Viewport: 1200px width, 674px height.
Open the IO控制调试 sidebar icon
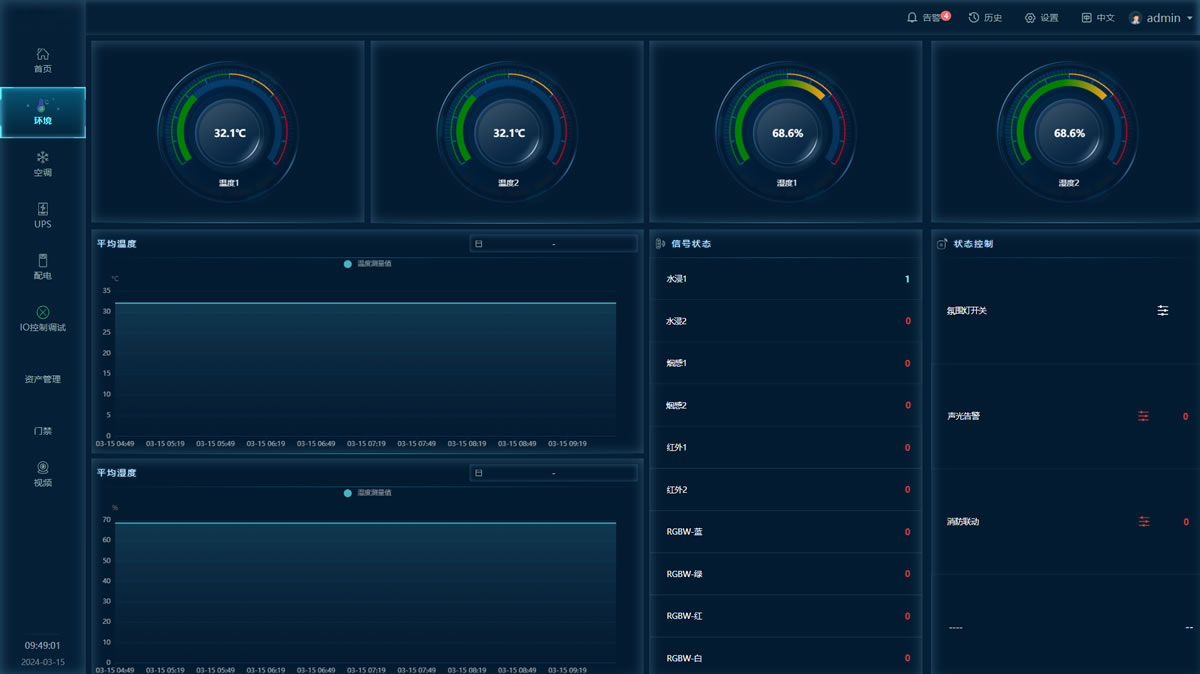(x=42, y=312)
